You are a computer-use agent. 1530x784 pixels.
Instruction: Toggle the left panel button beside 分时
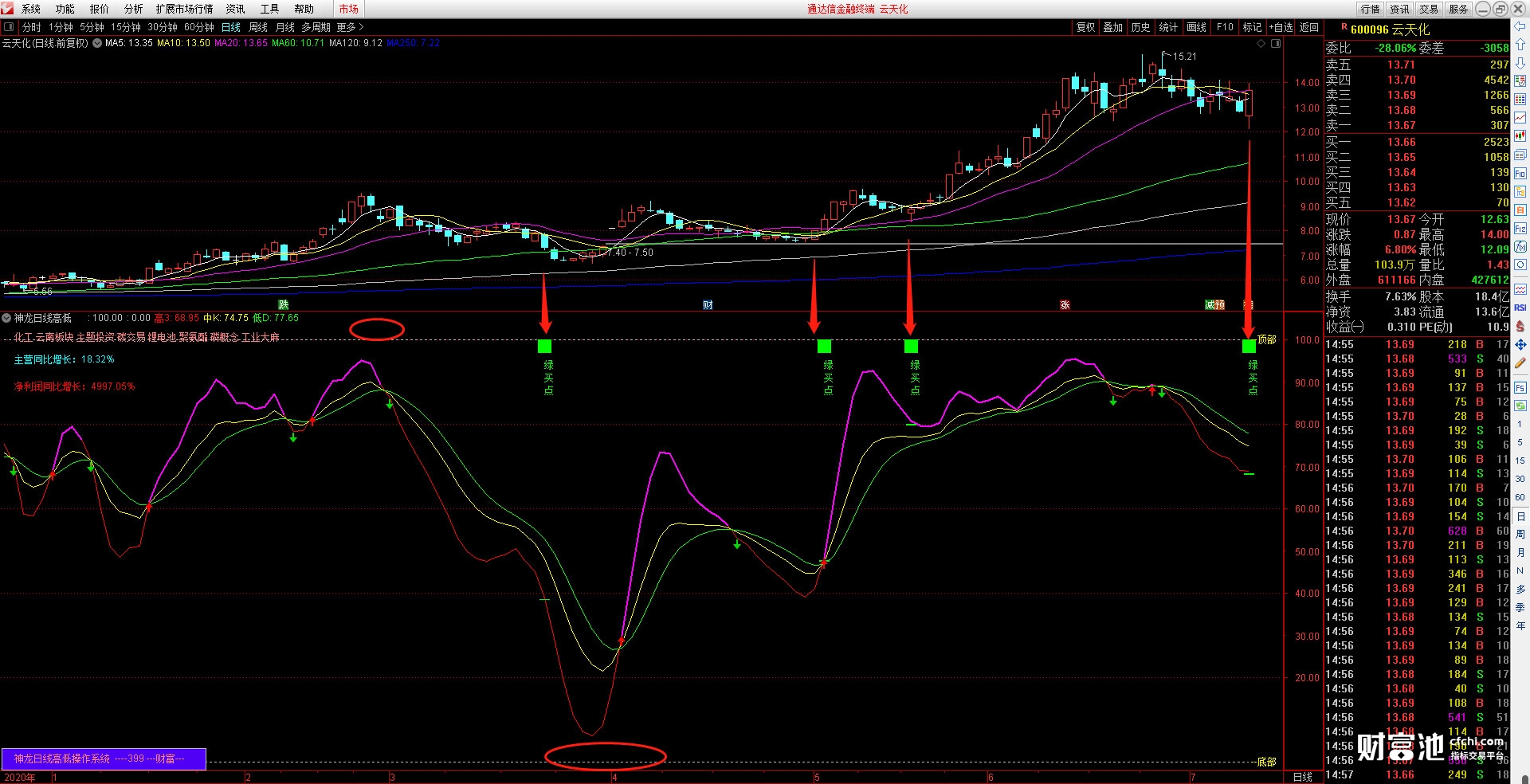pyautogui.click(x=9, y=27)
